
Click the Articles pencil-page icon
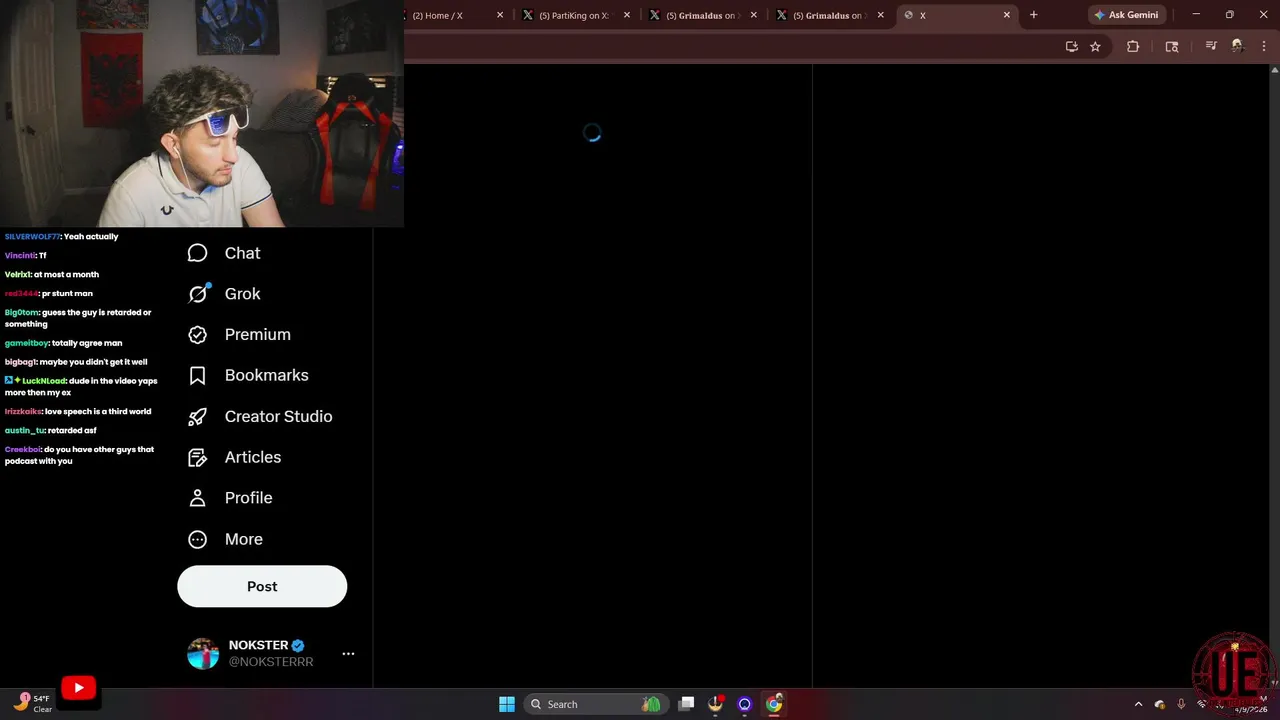(198, 457)
